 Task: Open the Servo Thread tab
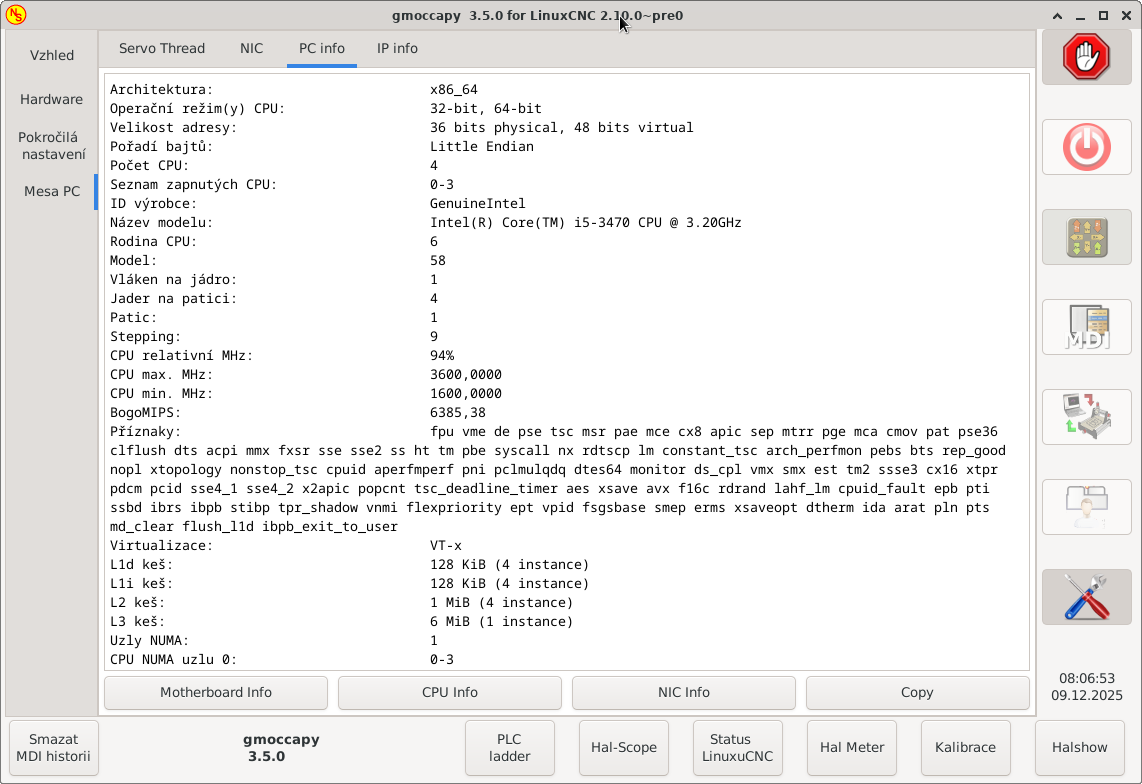pyautogui.click(x=162, y=48)
